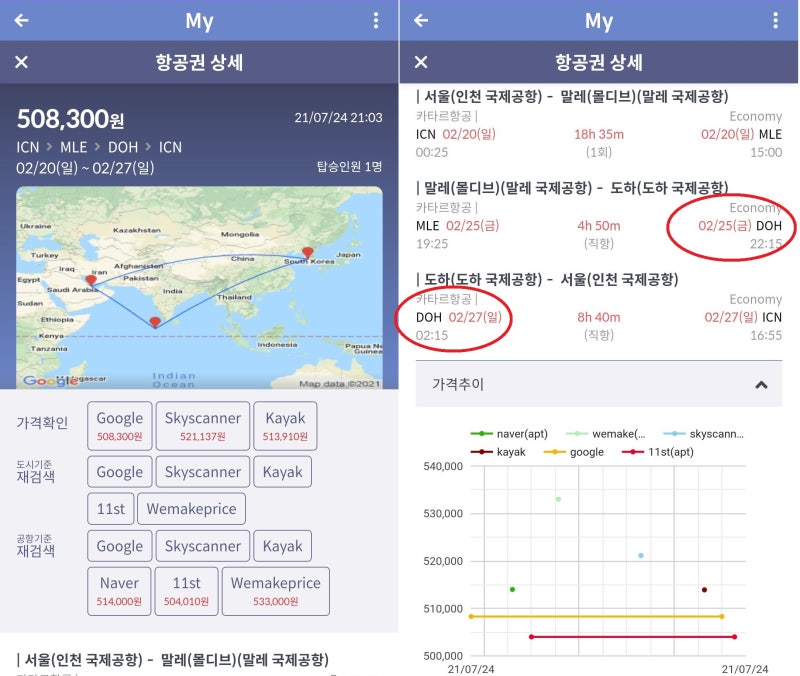Click the 540,000 axis label on chart
The image size is (800, 676).
pyautogui.click(x=443, y=466)
